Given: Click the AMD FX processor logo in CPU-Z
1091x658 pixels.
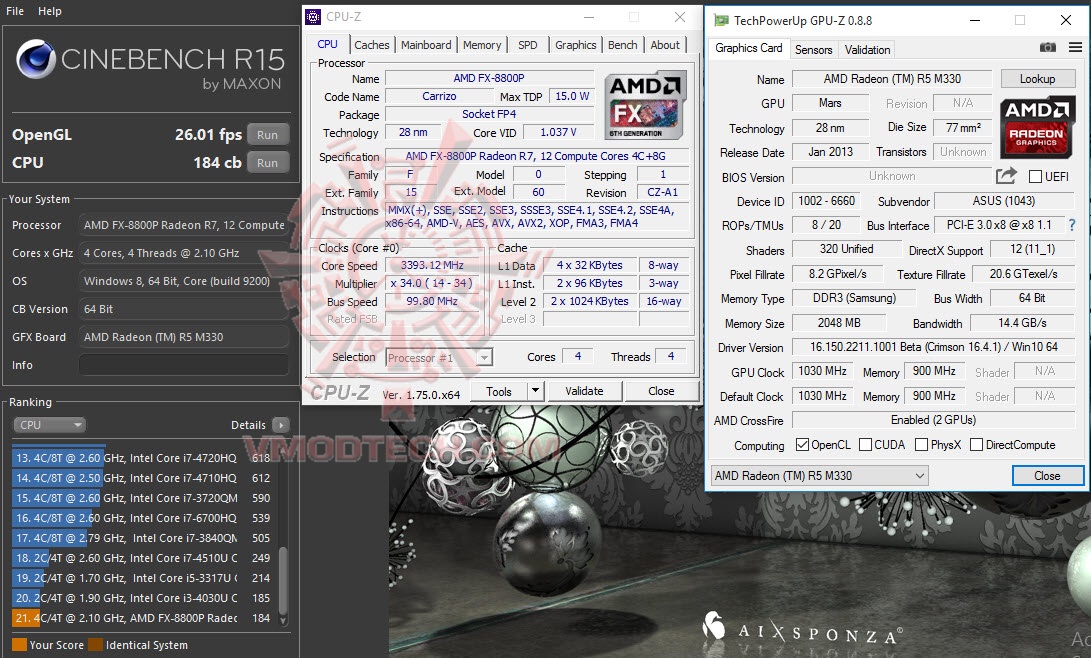Looking at the screenshot, I should pyautogui.click(x=644, y=106).
